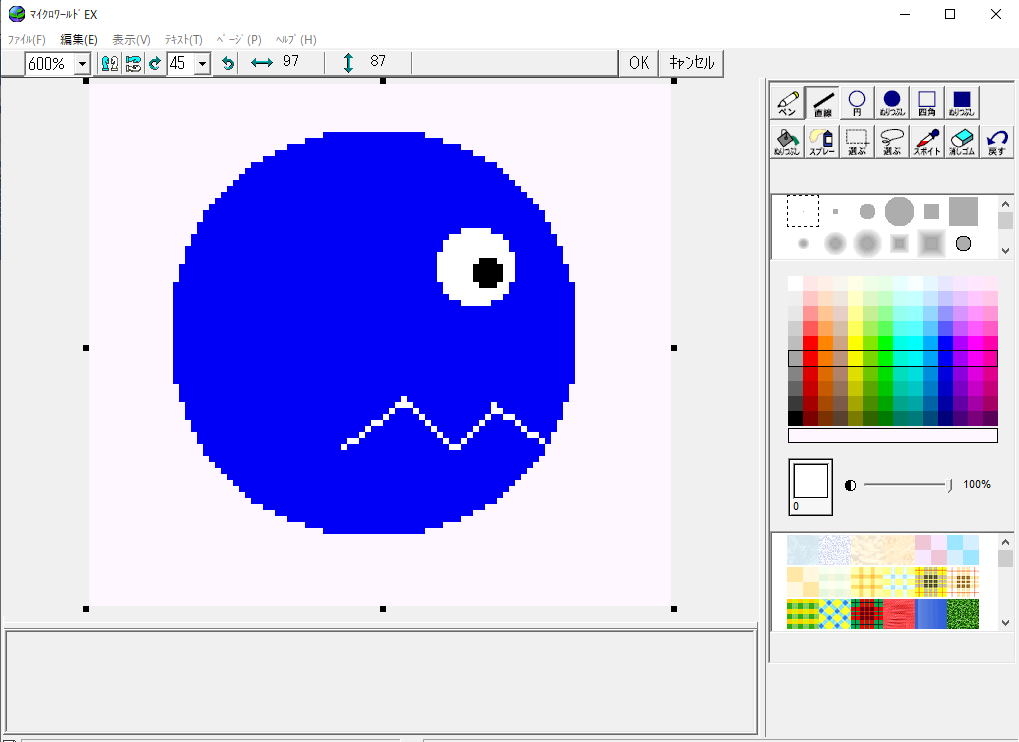Click the キャンセル button
Image resolution: width=1019 pixels, height=742 pixels.
691,63
